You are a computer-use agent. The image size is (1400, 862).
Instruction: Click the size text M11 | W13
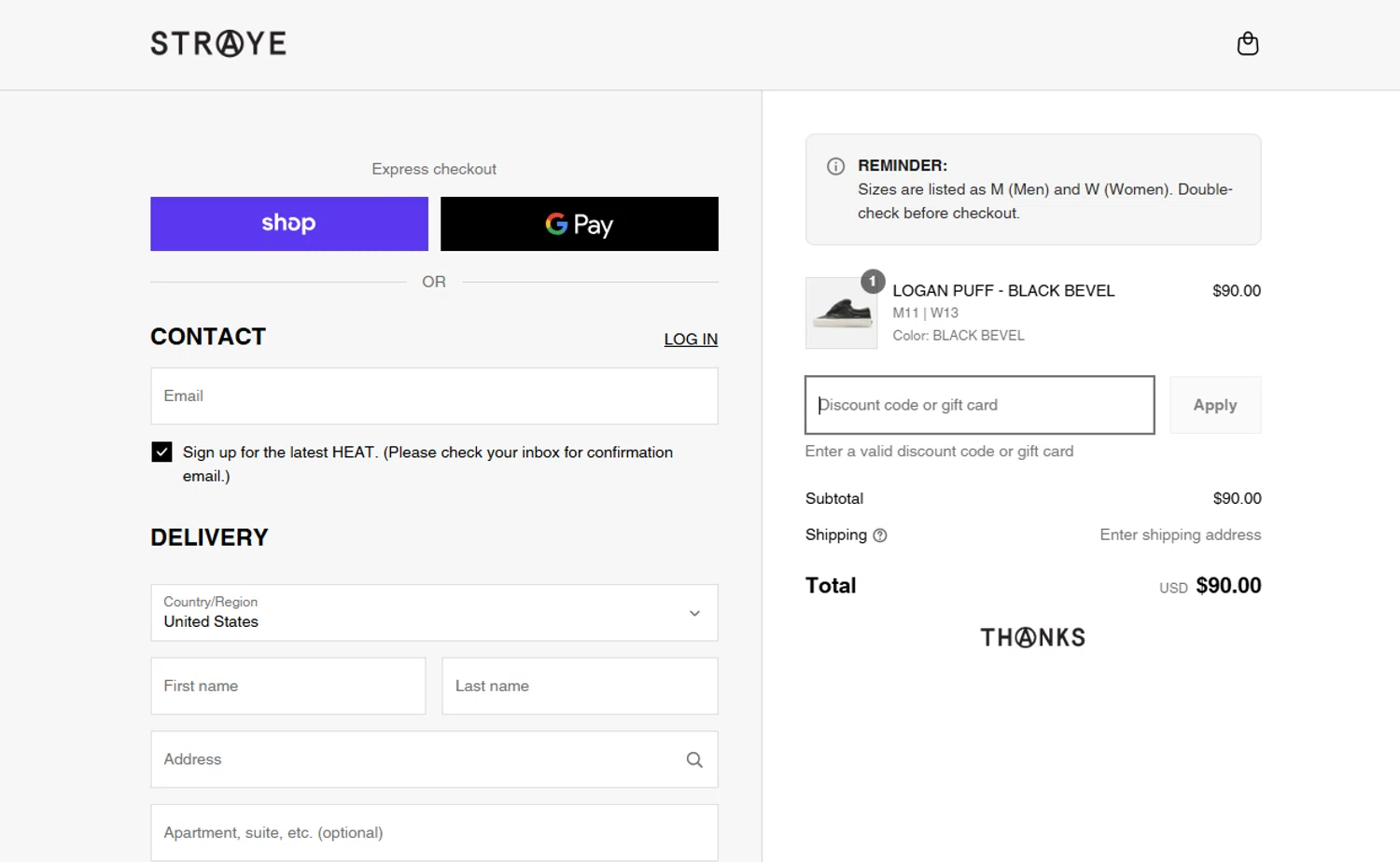[925, 313]
